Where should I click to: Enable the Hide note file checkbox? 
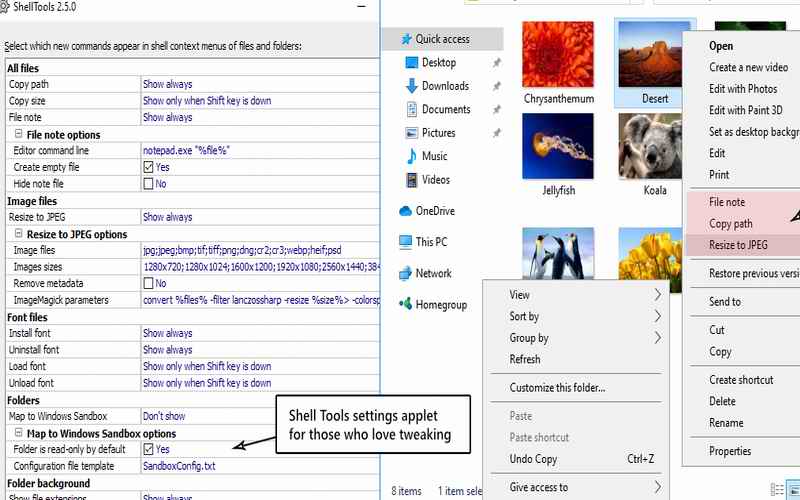[x=149, y=184]
